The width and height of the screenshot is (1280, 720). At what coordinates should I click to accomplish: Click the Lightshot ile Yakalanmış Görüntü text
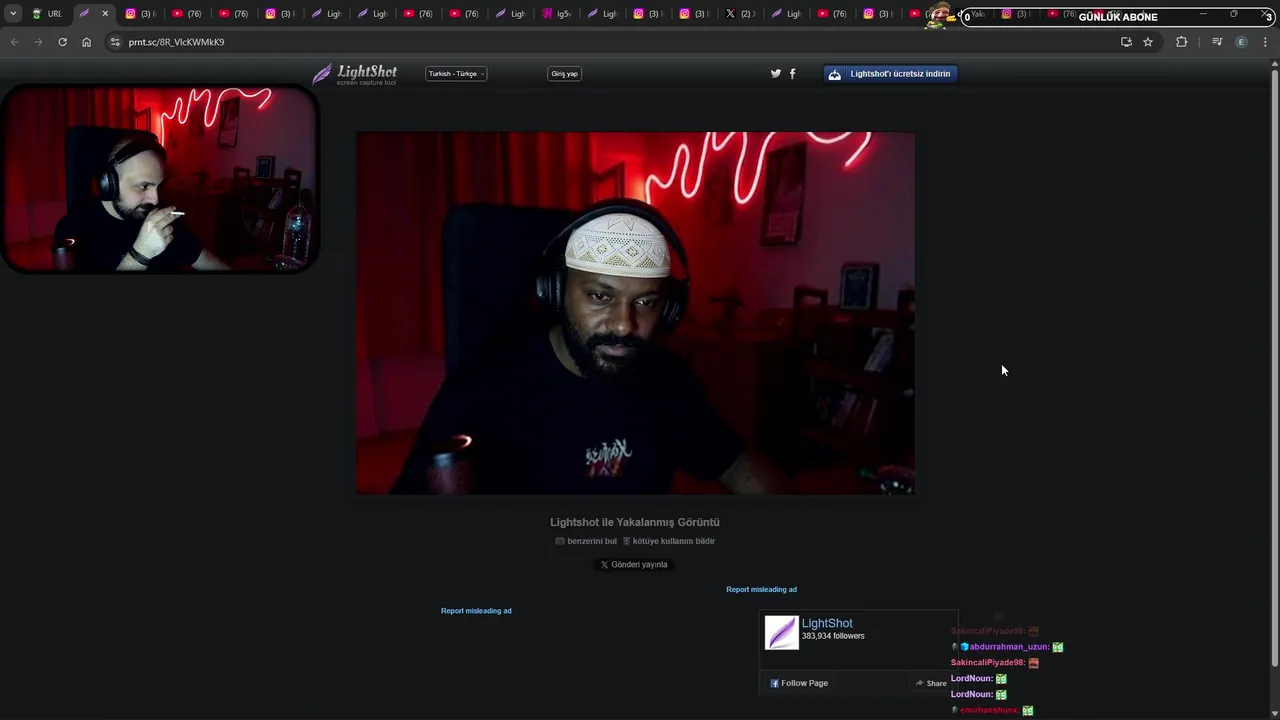[x=635, y=522]
